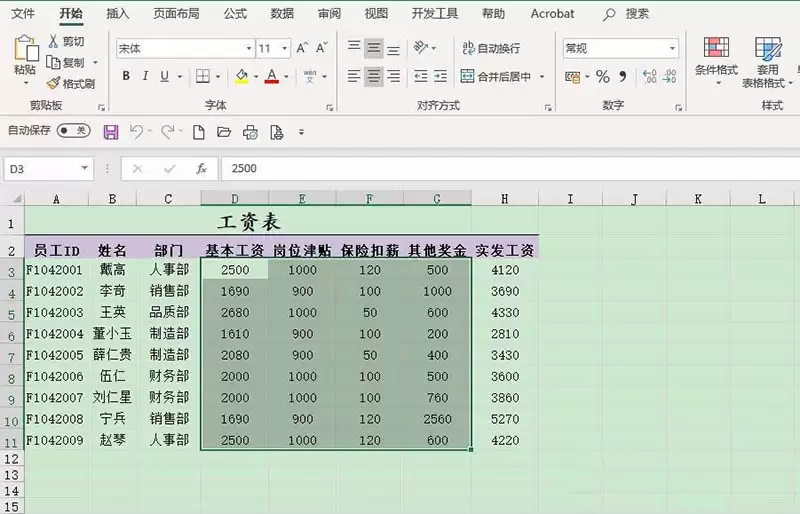
Task: Open the 公式 (Formulas) tab
Action: 235,14
